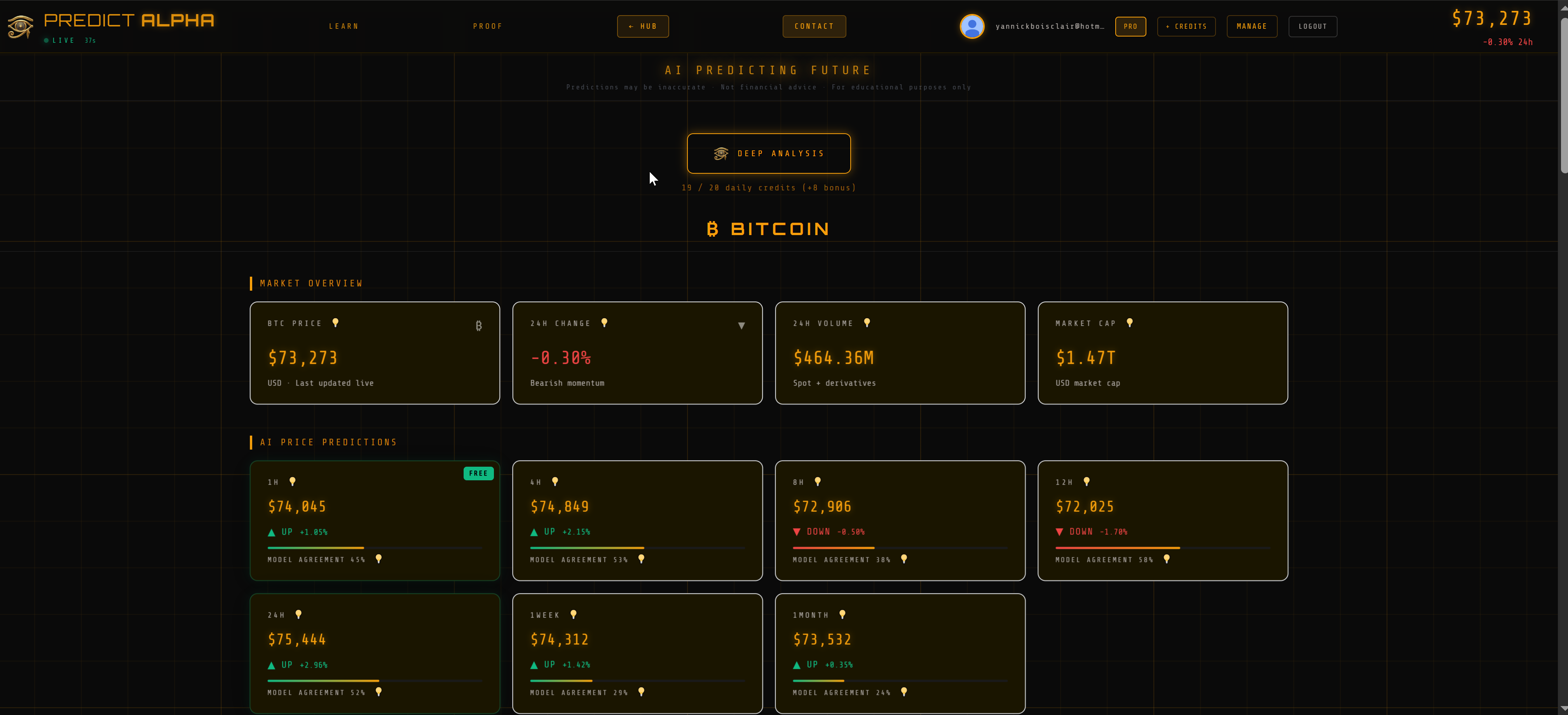The width and height of the screenshot is (1568, 715).
Task: Click the $75,444 24H prediction value
Action: point(297,640)
